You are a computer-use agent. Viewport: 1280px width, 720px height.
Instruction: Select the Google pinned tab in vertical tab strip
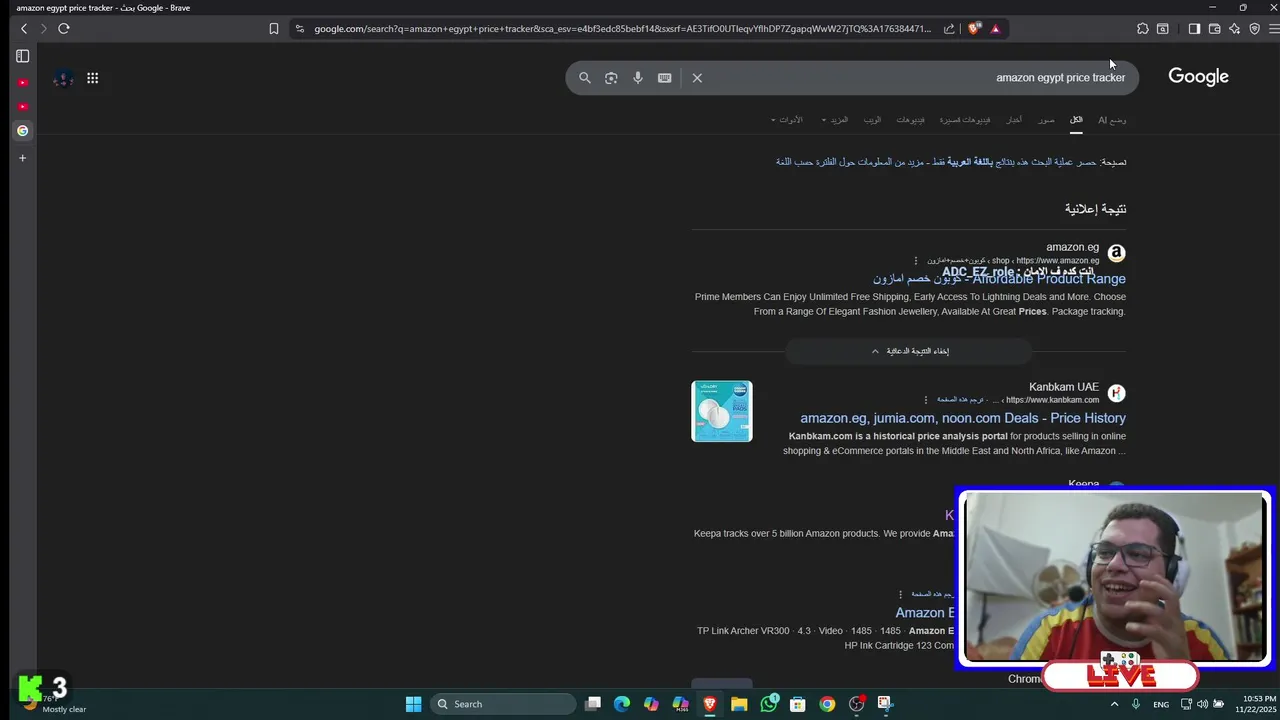22,131
